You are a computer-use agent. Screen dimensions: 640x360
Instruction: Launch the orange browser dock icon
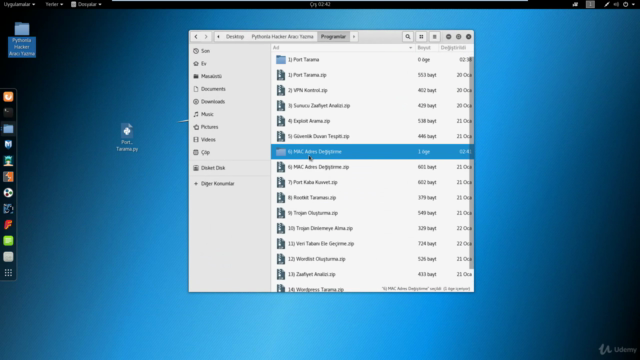(x=8, y=97)
